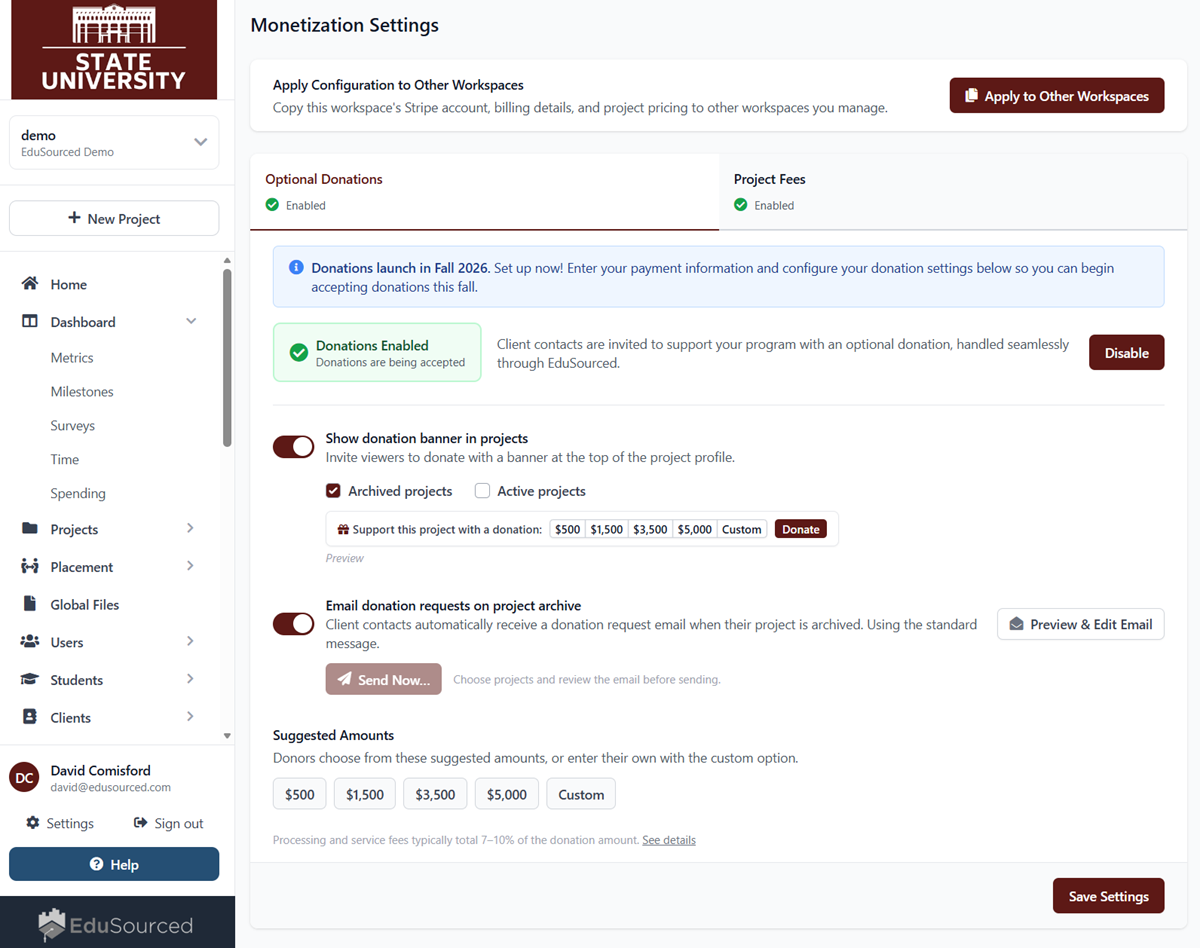This screenshot has width=1200, height=948.
Task: Click the Help question mark icon
Action: pyautogui.click(x=97, y=864)
